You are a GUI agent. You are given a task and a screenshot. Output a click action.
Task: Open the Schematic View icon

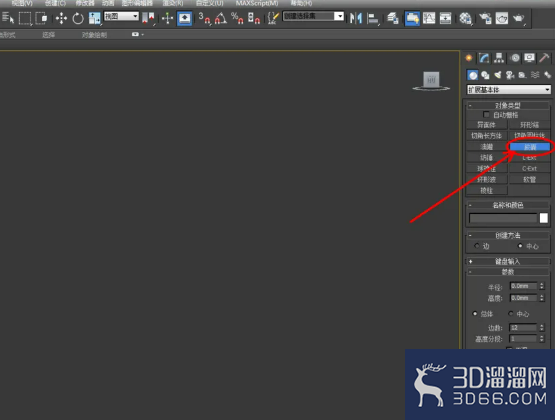tap(445, 18)
